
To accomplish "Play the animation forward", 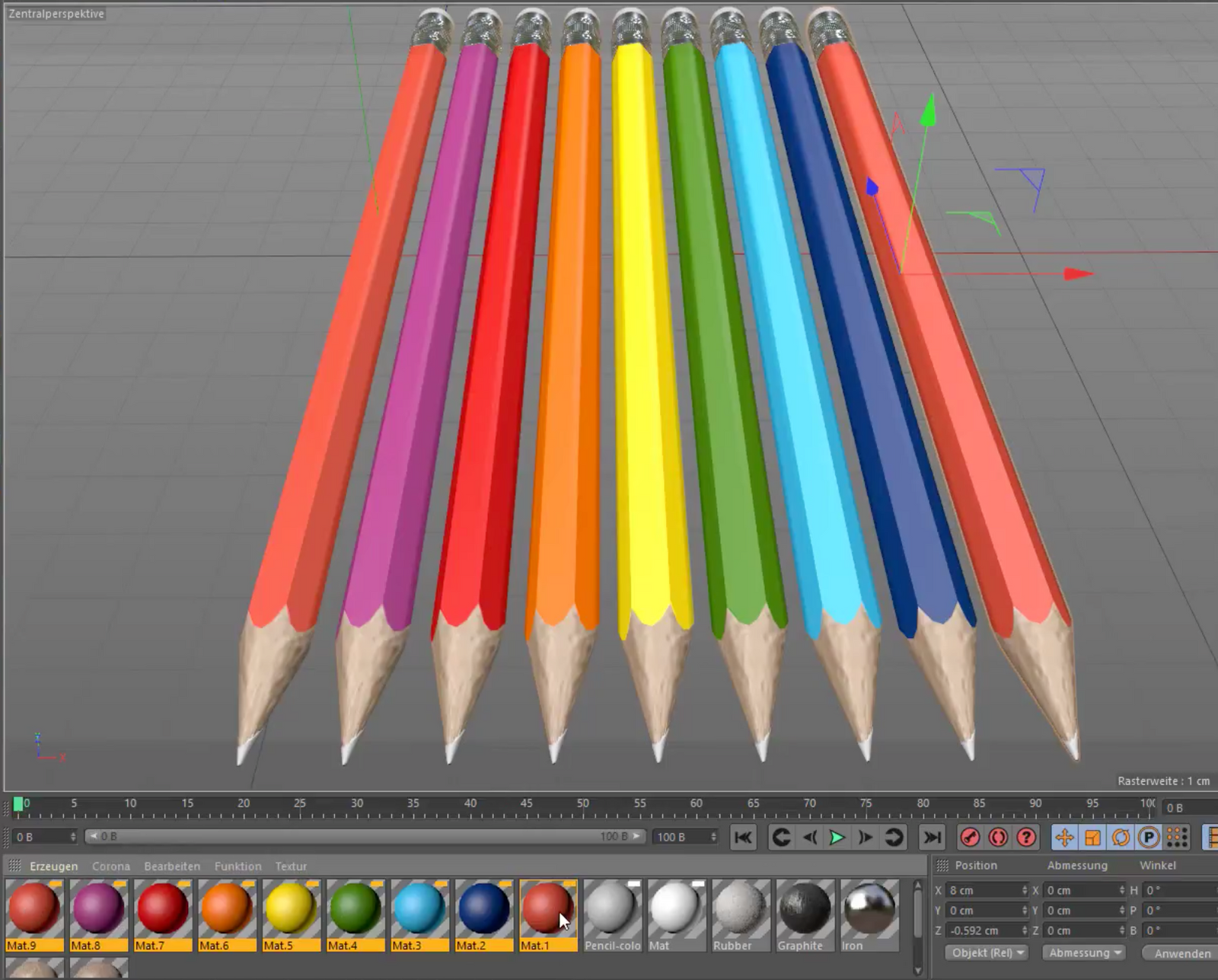I will (837, 838).
